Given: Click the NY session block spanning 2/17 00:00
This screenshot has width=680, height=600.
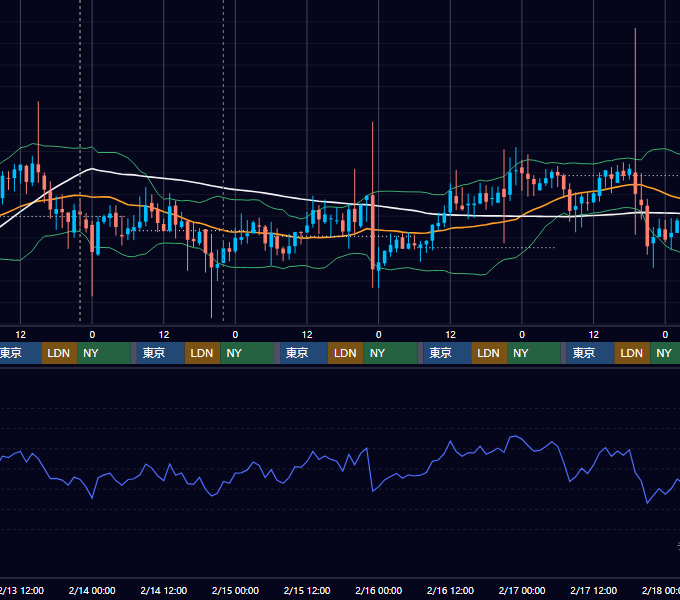Looking at the screenshot, I should pos(534,353).
